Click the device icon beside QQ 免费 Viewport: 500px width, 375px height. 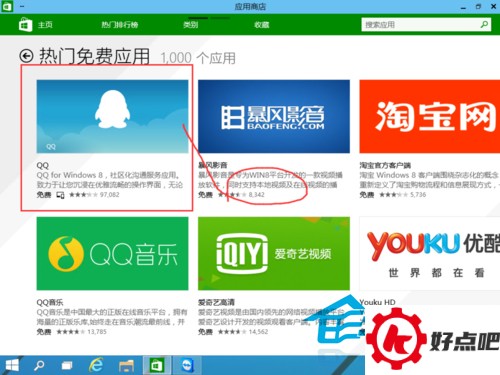tap(60, 195)
